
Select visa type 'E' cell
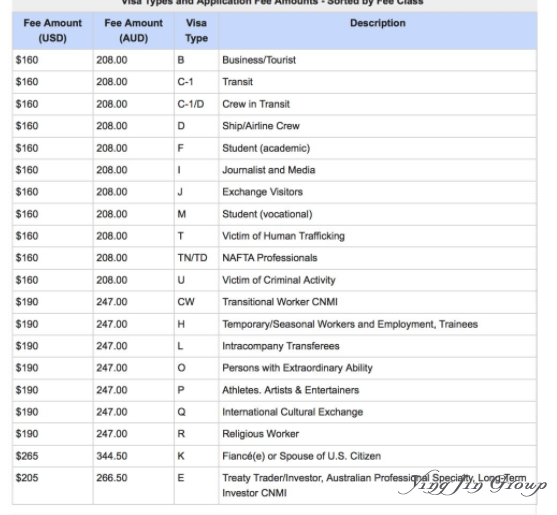[x=196, y=486]
